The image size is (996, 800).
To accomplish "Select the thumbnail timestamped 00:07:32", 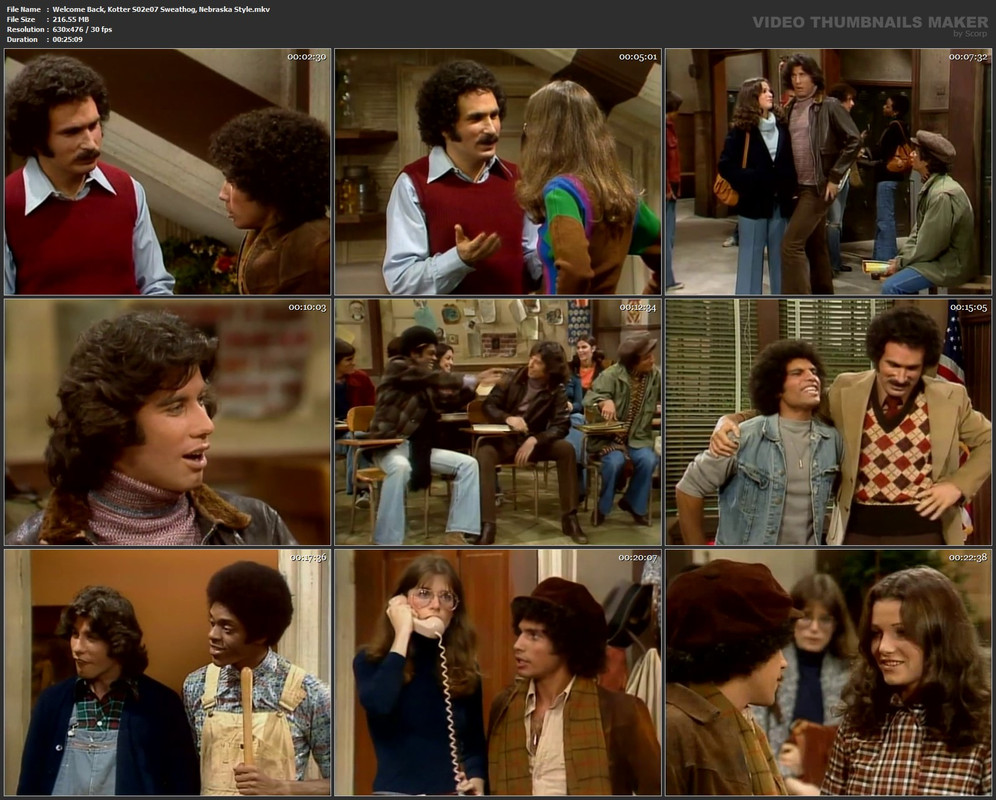I will (828, 172).
